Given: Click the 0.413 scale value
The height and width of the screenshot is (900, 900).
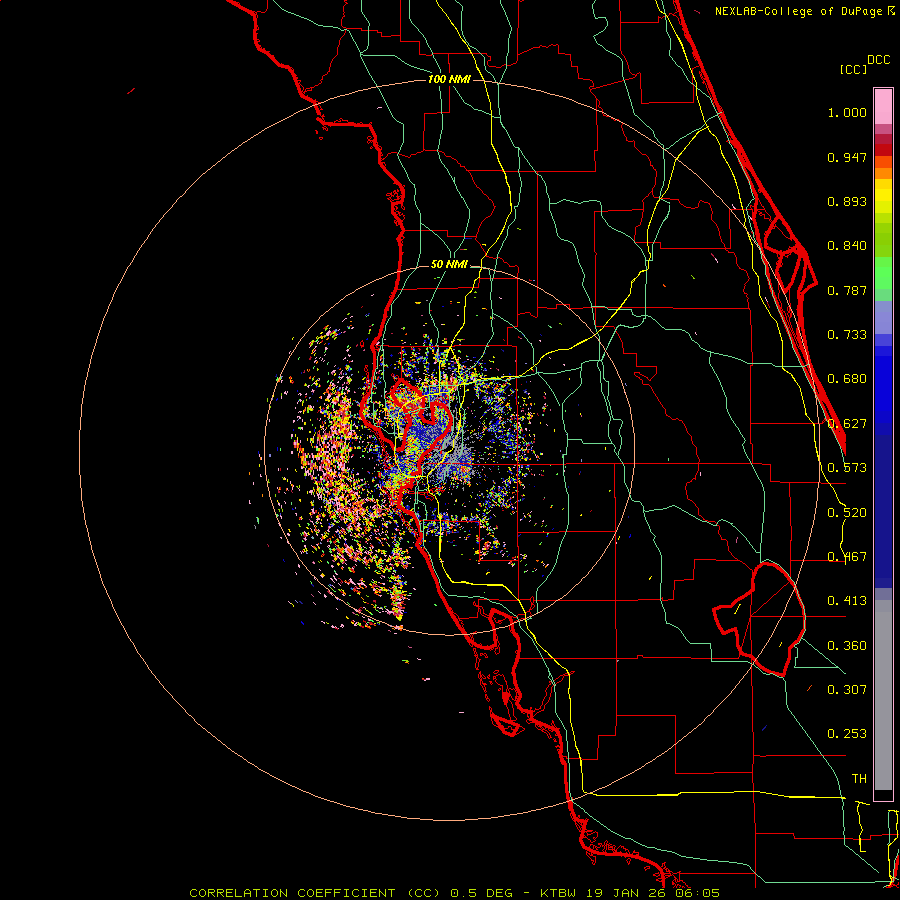Looking at the screenshot, I should click(847, 601).
